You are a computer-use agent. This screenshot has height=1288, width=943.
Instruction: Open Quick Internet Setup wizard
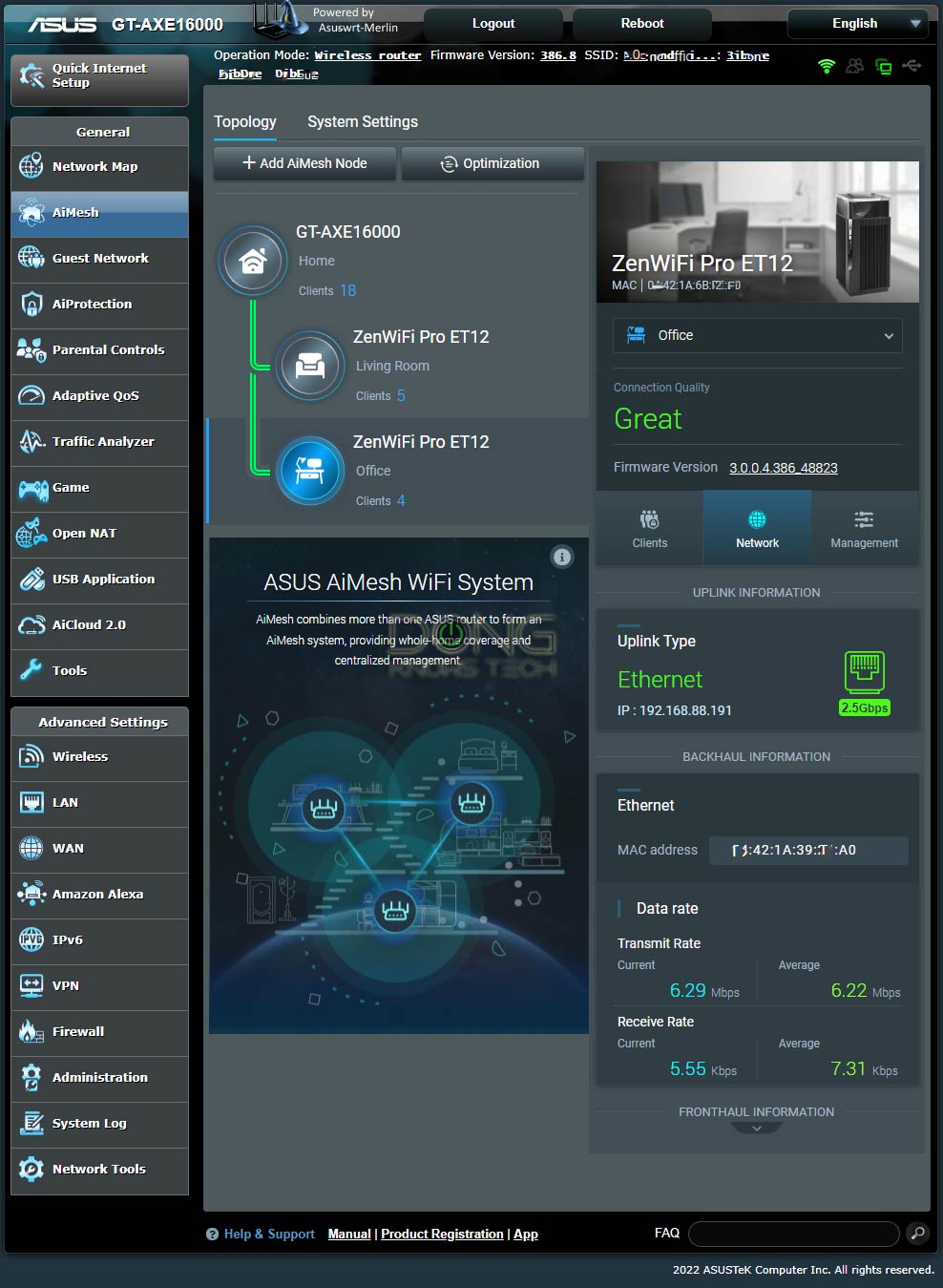pos(99,79)
